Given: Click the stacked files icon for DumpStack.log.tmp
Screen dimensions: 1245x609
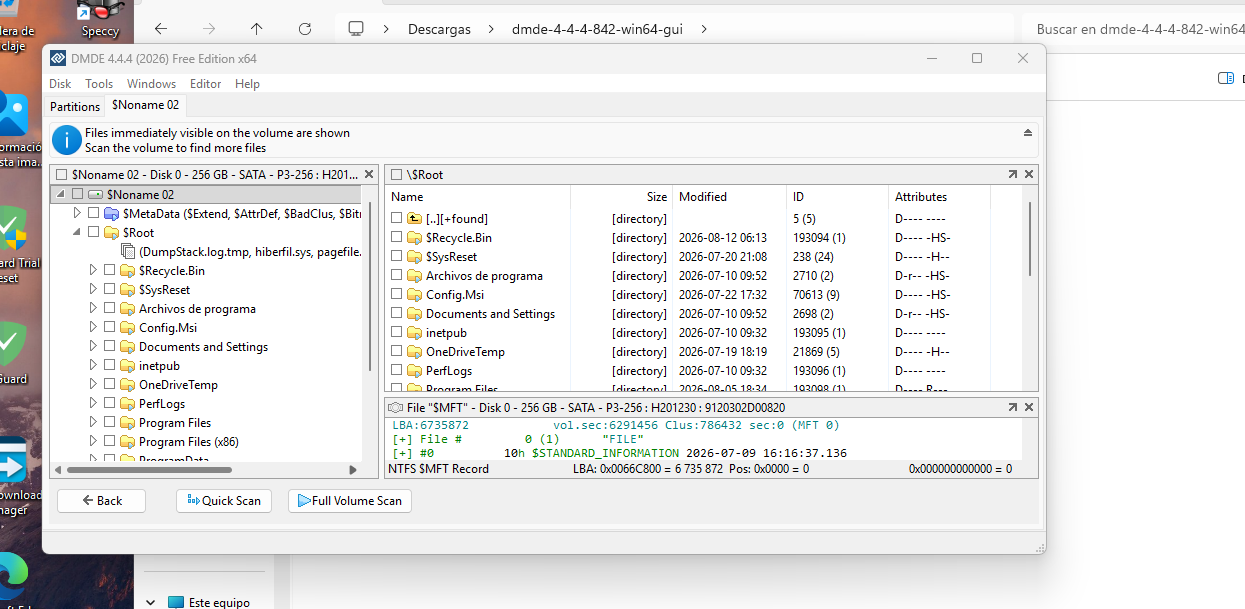Looking at the screenshot, I should pos(128,251).
